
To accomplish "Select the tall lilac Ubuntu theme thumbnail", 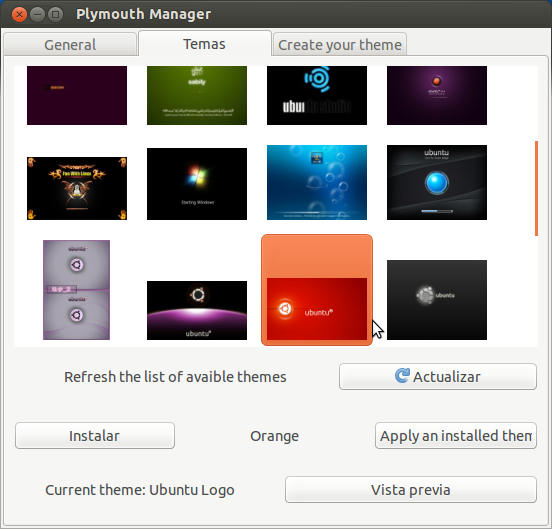I will tap(76, 290).
